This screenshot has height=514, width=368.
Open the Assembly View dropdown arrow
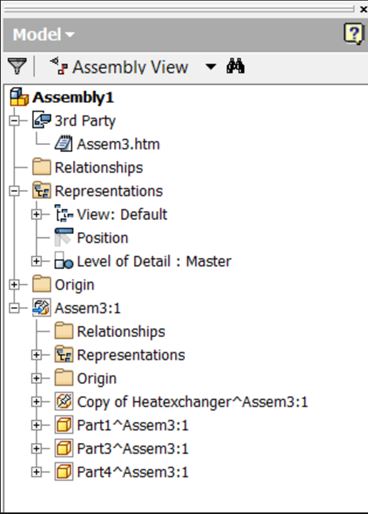(x=211, y=67)
